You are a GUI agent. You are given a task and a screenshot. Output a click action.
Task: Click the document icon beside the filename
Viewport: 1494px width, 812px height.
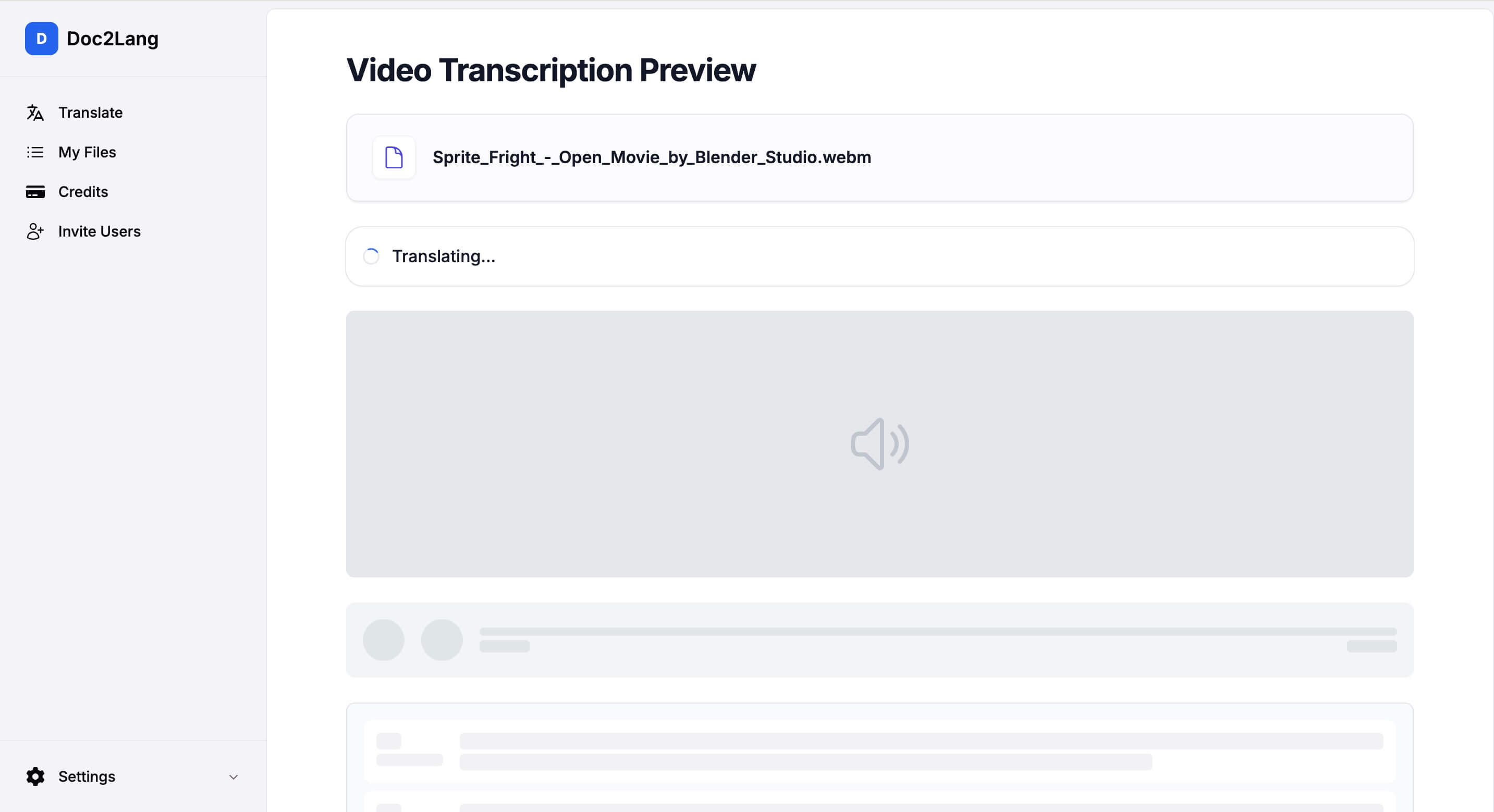[394, 157]
